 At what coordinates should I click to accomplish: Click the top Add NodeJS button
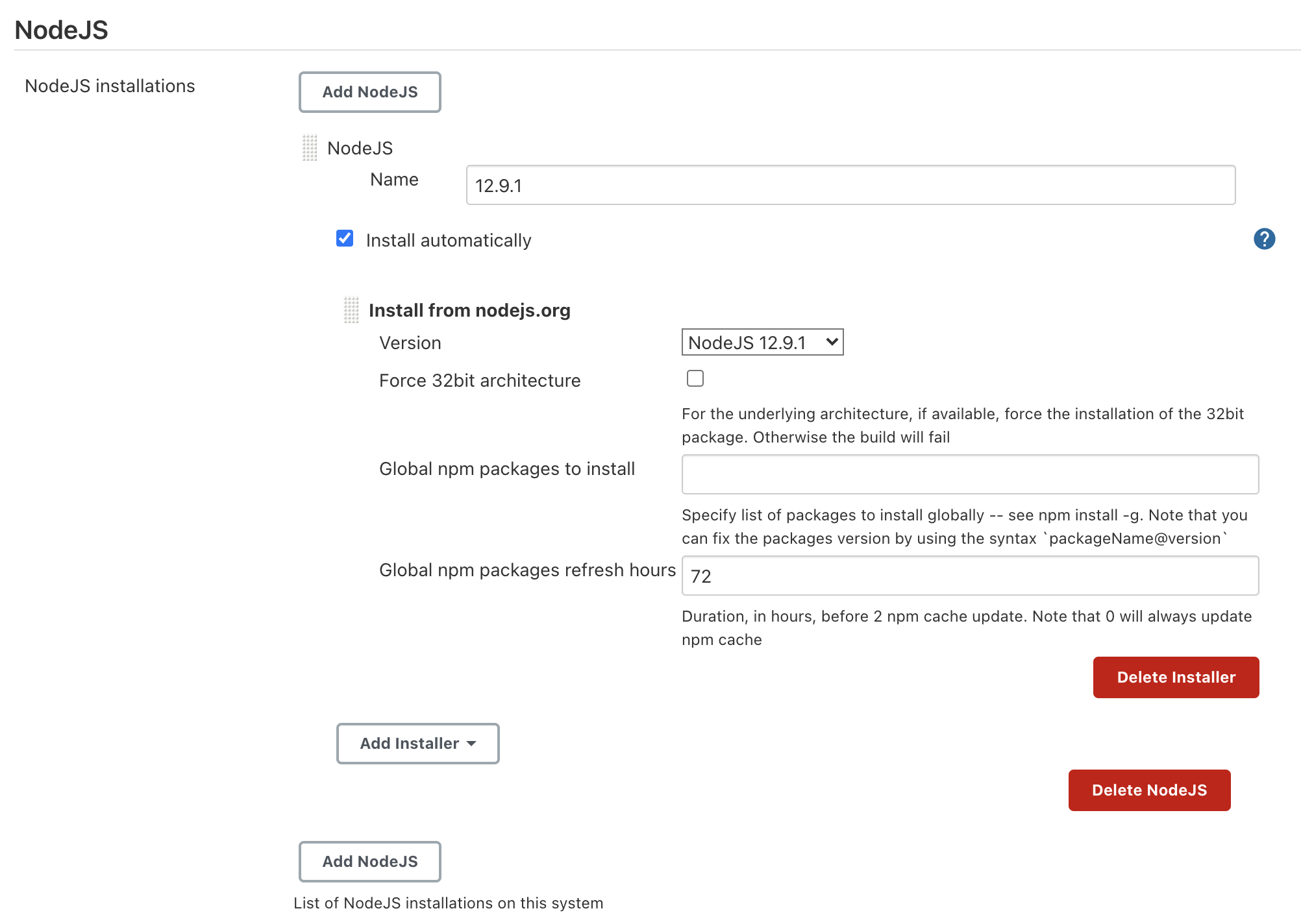(x=369, y=92)
